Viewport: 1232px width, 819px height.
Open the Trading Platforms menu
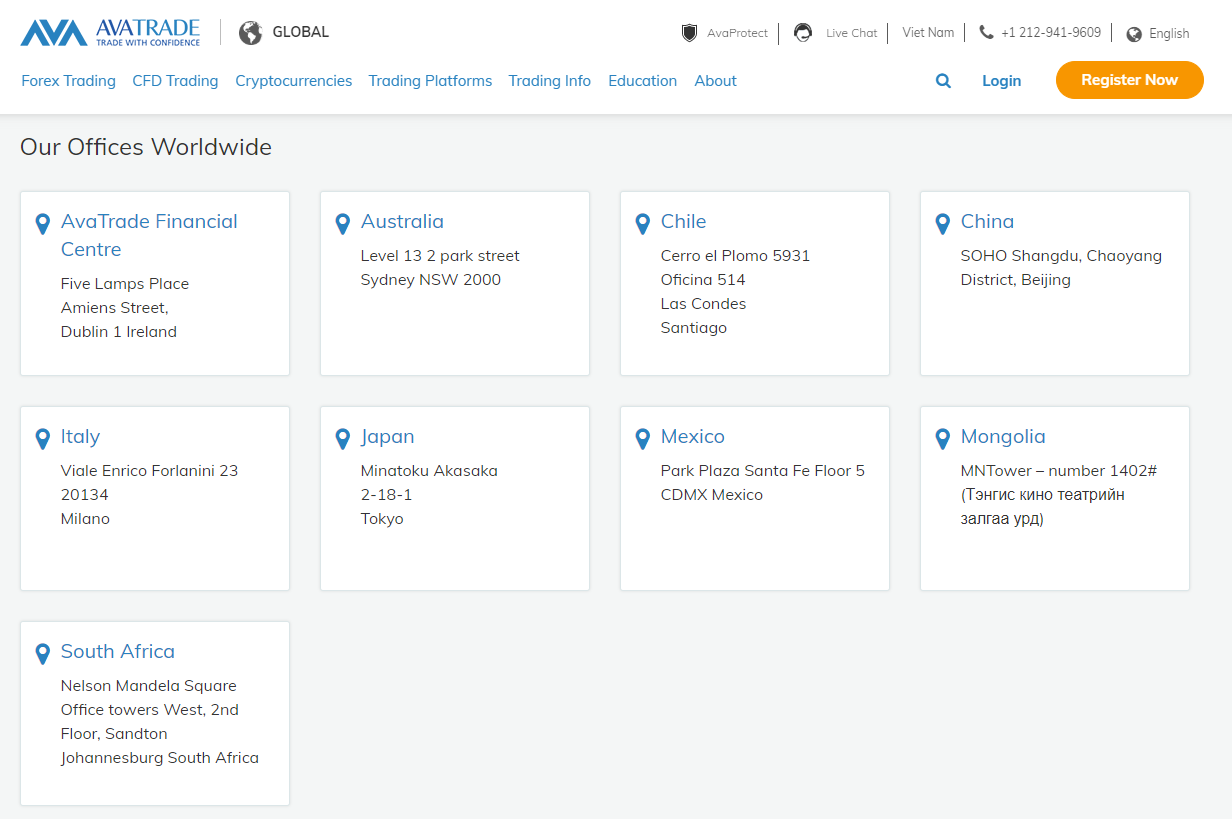[x=430, y=81]
